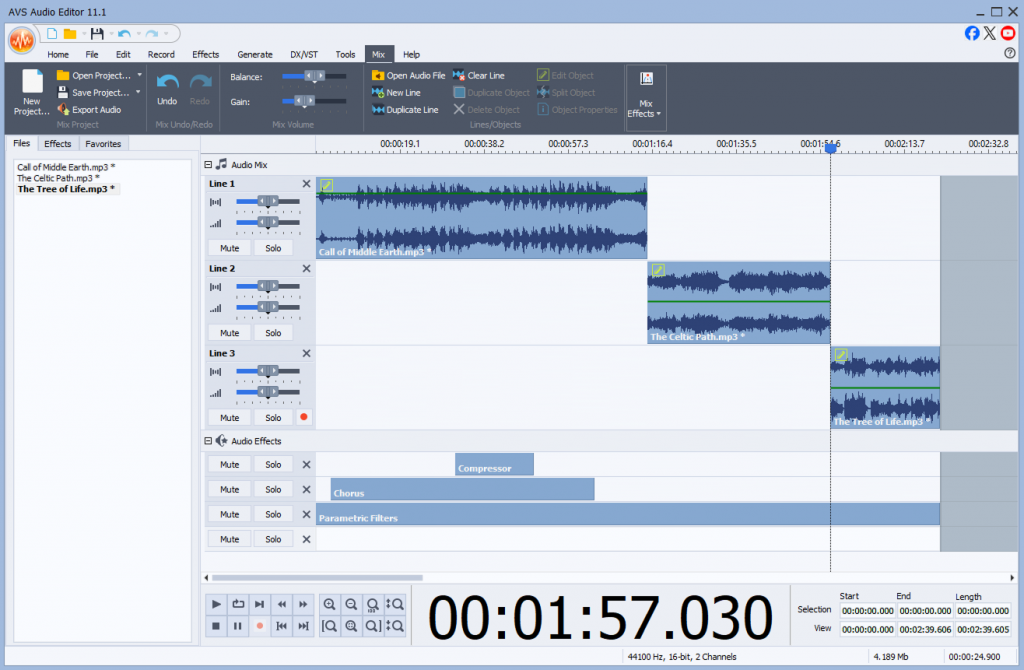This screenshot has width=1024, height=670.
Task: Add a New Line to mix
Action: [x=378, y=93]
